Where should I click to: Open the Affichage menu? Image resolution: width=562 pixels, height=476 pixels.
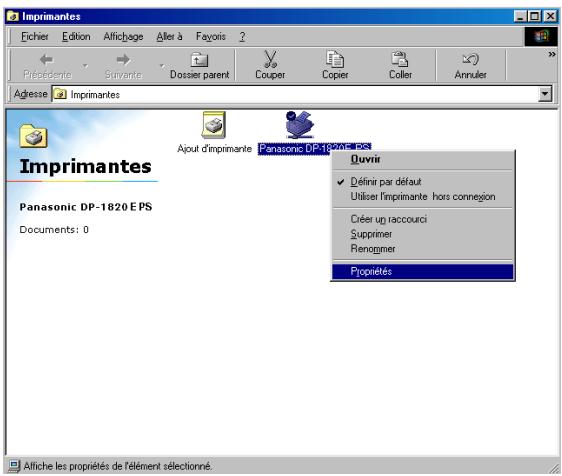(123, 37)
